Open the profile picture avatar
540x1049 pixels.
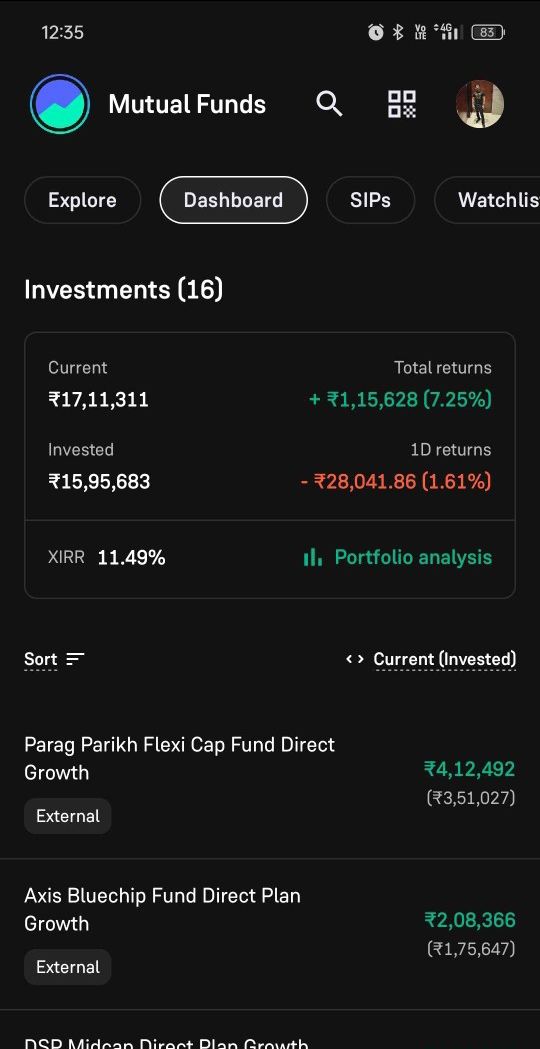coord(480,104)
